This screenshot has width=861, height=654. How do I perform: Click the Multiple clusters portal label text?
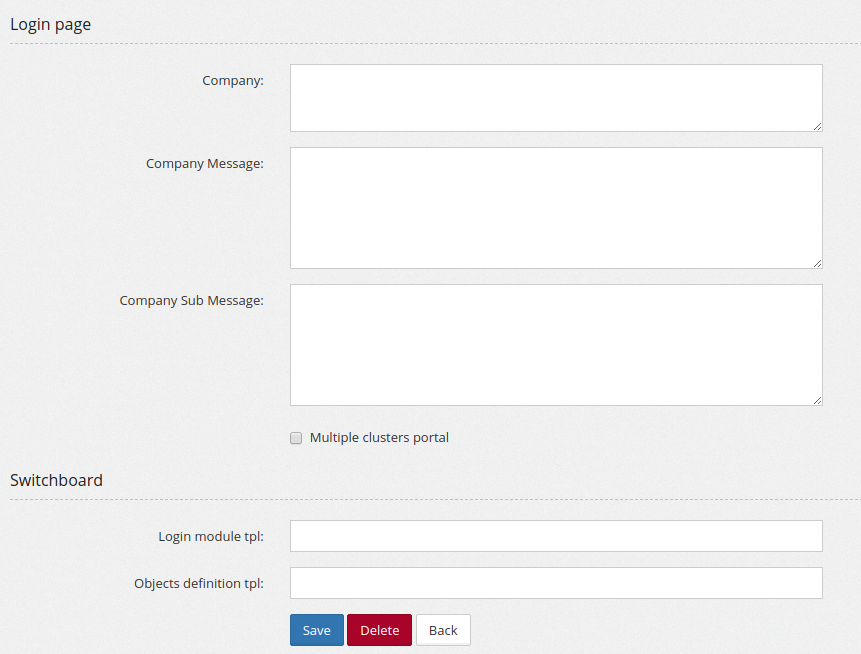click(x=379, y=438)
